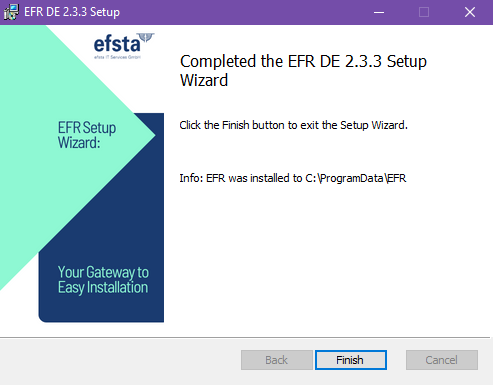Minimize the EFR DE Setup window
This screenshot has width=493, height=385.
[379, 12]
